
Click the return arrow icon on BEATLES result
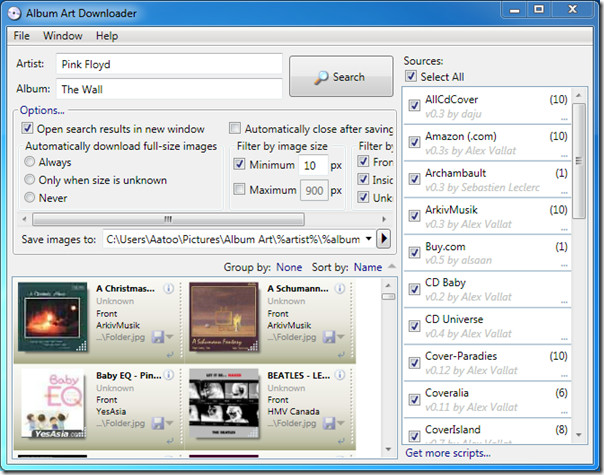tap(341, 441)
